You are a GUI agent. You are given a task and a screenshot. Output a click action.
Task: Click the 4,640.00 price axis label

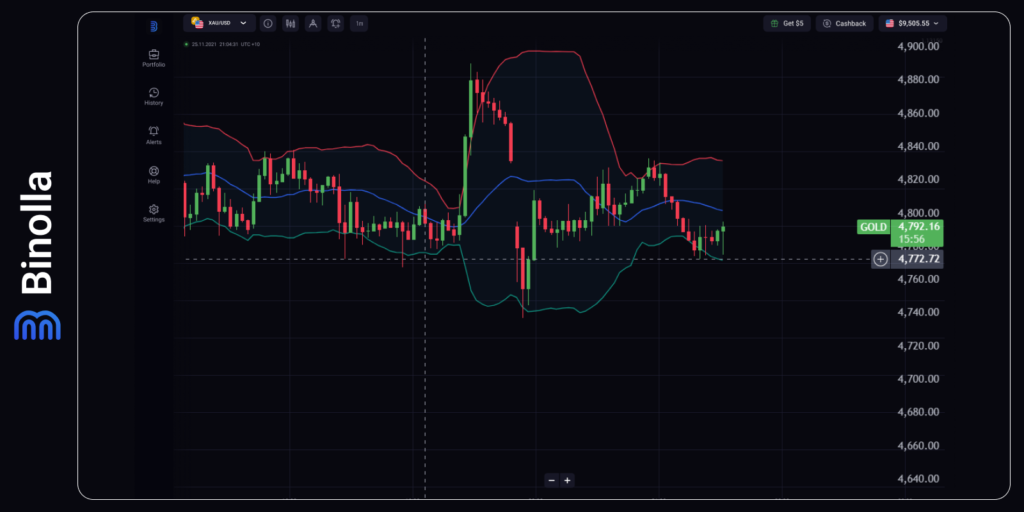click(918, 479)
